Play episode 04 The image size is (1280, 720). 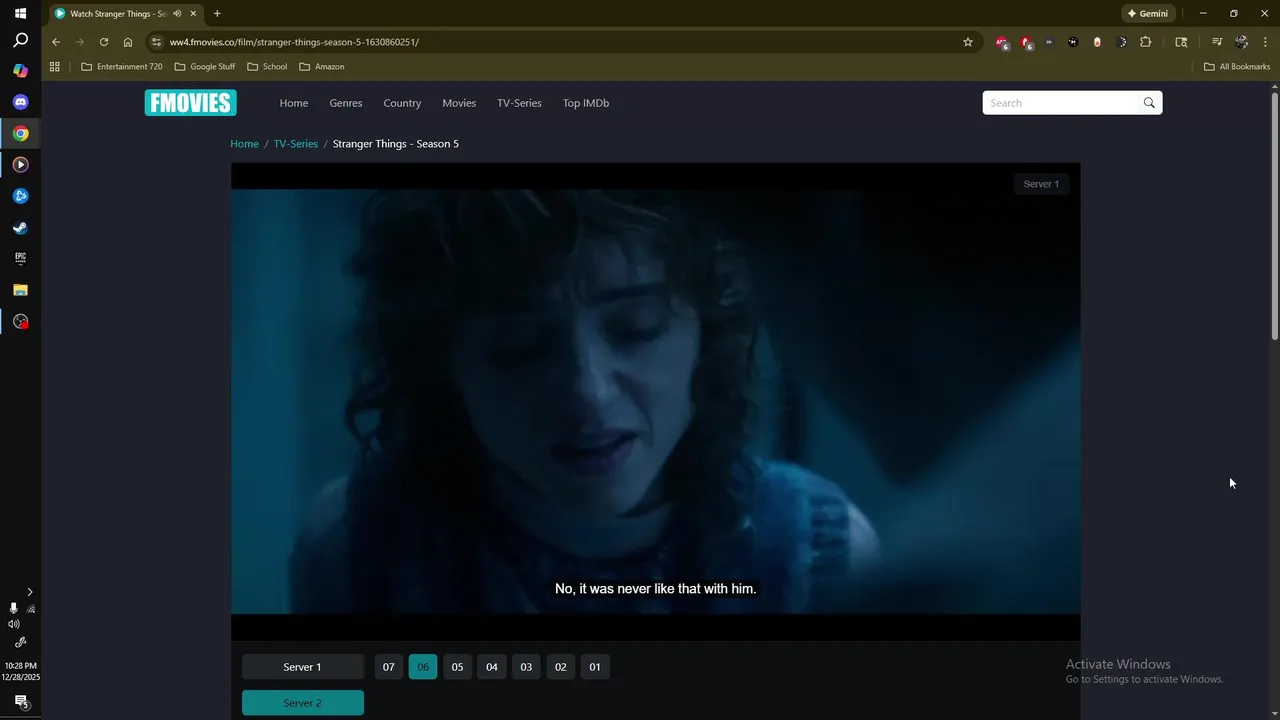pos(492,667)
